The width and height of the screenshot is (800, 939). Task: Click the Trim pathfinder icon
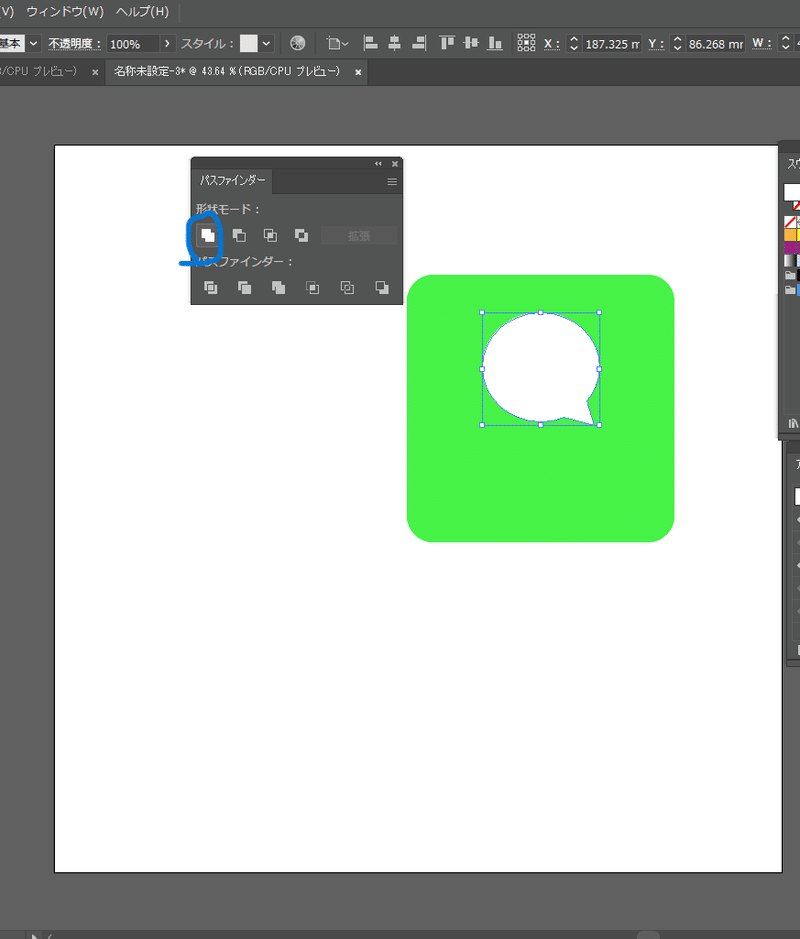pos(244,287)
